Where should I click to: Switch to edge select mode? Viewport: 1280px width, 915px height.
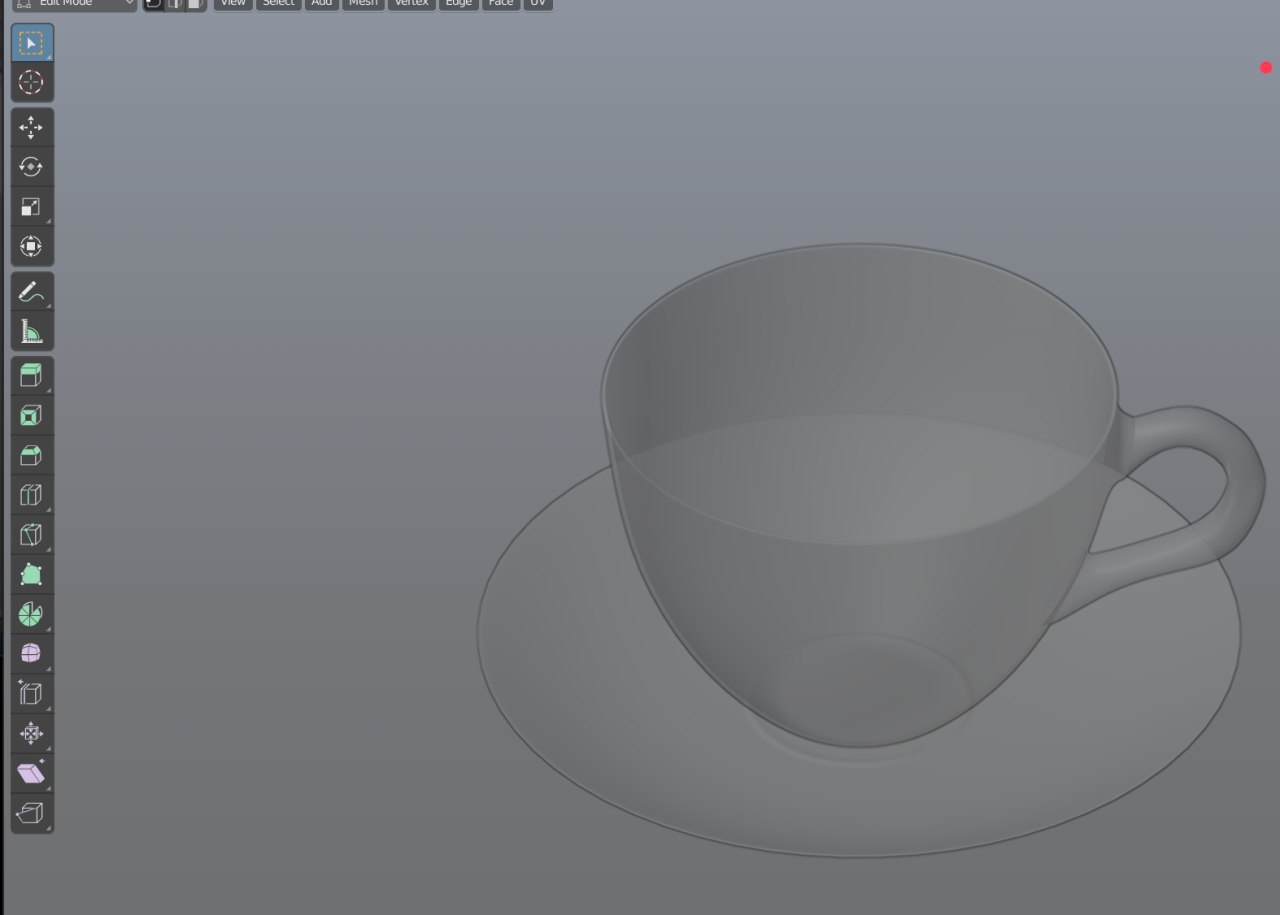click(175, 4)
